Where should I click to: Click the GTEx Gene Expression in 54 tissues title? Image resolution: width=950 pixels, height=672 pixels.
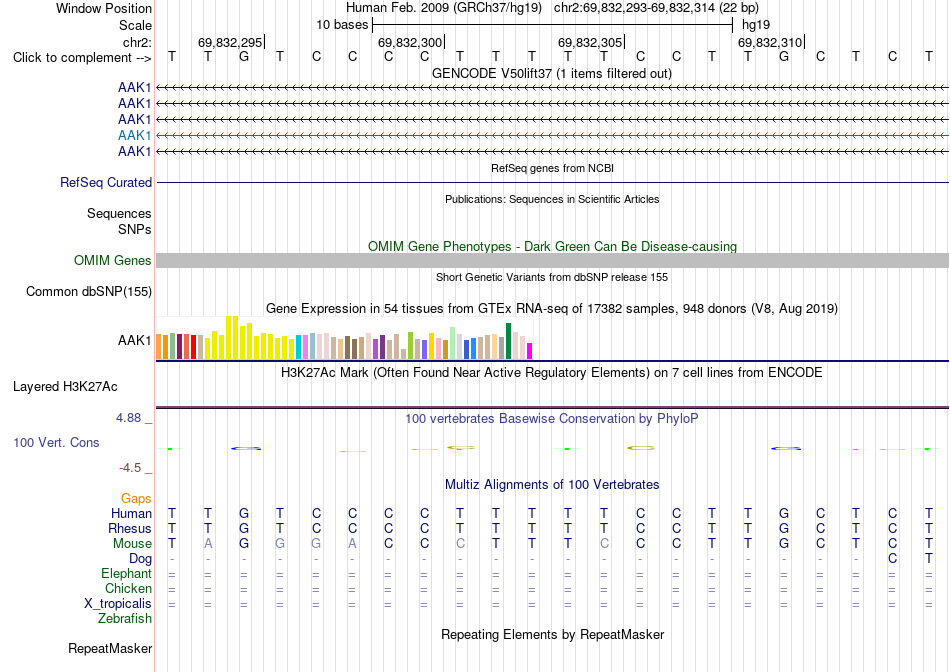point(552,308)
